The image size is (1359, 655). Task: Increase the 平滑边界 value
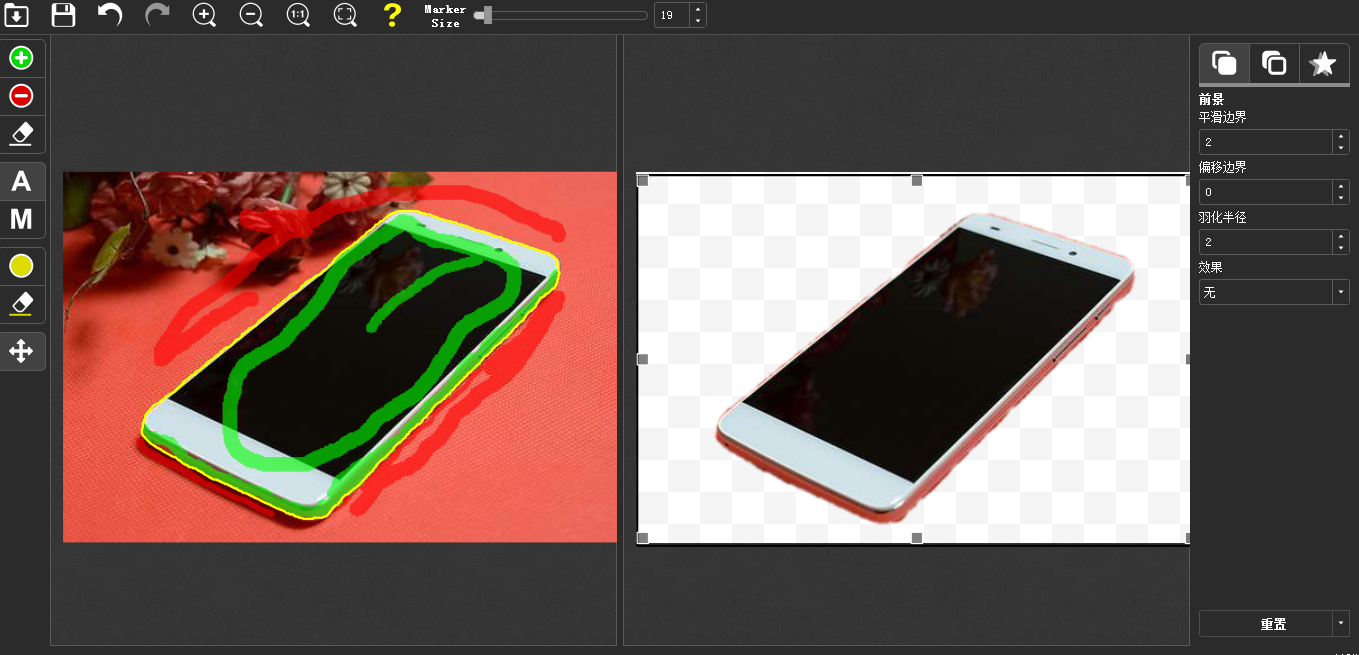pos(1341,136)
